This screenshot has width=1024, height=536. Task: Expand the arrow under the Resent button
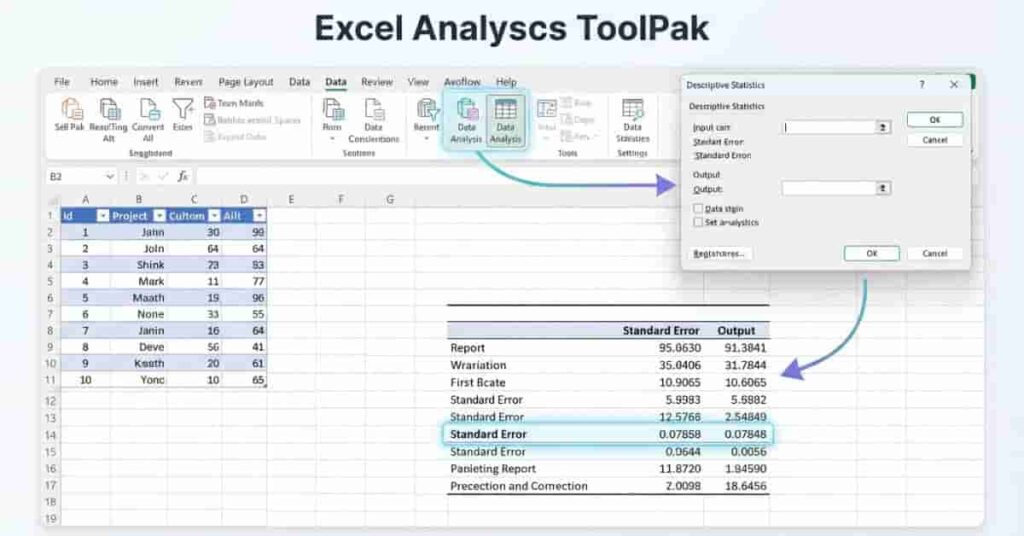(x=426, y=139)
